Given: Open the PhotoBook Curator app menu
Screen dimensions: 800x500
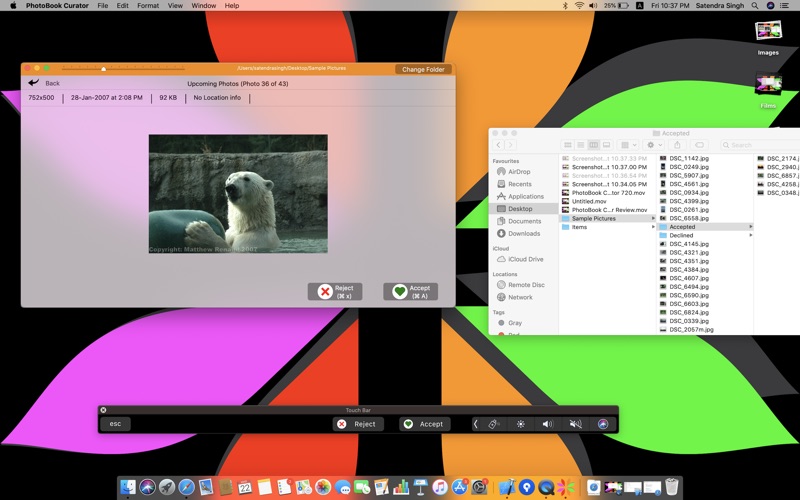Looking at the screenshot, I should coord(57,6).
